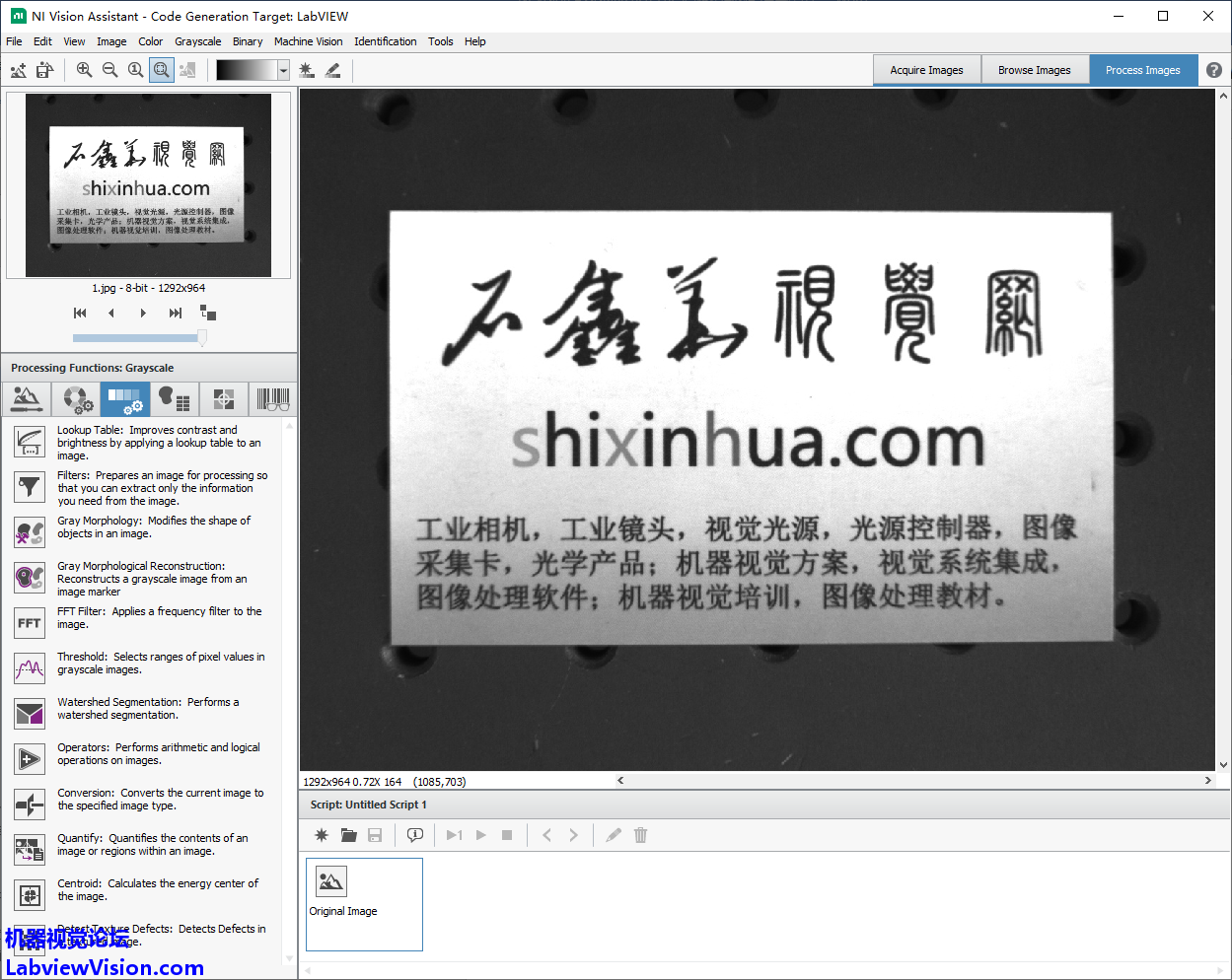Click the image viewer scroll-down arrow
Screen dimensions: 1232x980
click(1224, 765)
